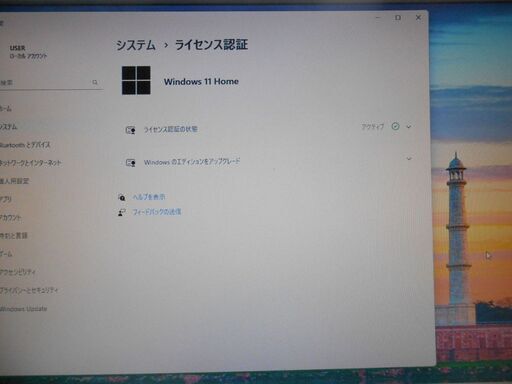Open プライバシーとセキュリティ settings
This screenshot has width=512, height=384.
pyautogui.click(x=29, y=290)
